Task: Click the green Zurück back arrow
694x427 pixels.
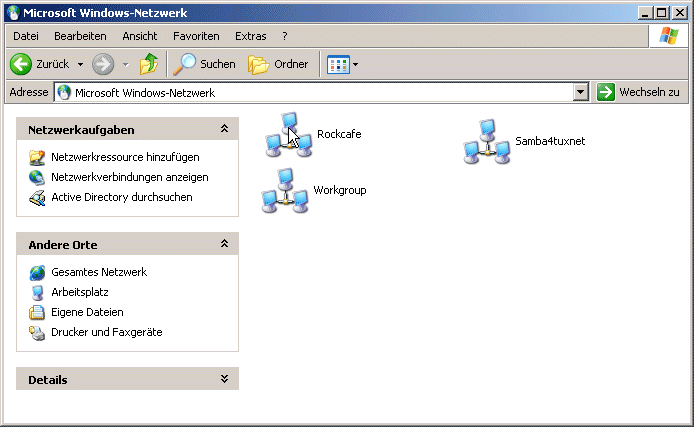Action: pyautogui.click(x=21, y=65)
